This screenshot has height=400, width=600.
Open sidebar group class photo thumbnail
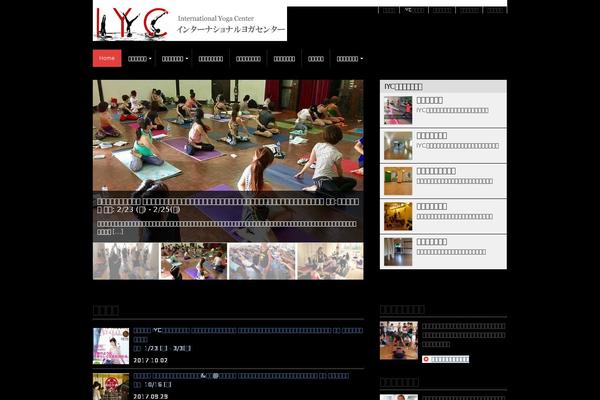[x=399, y=341]
